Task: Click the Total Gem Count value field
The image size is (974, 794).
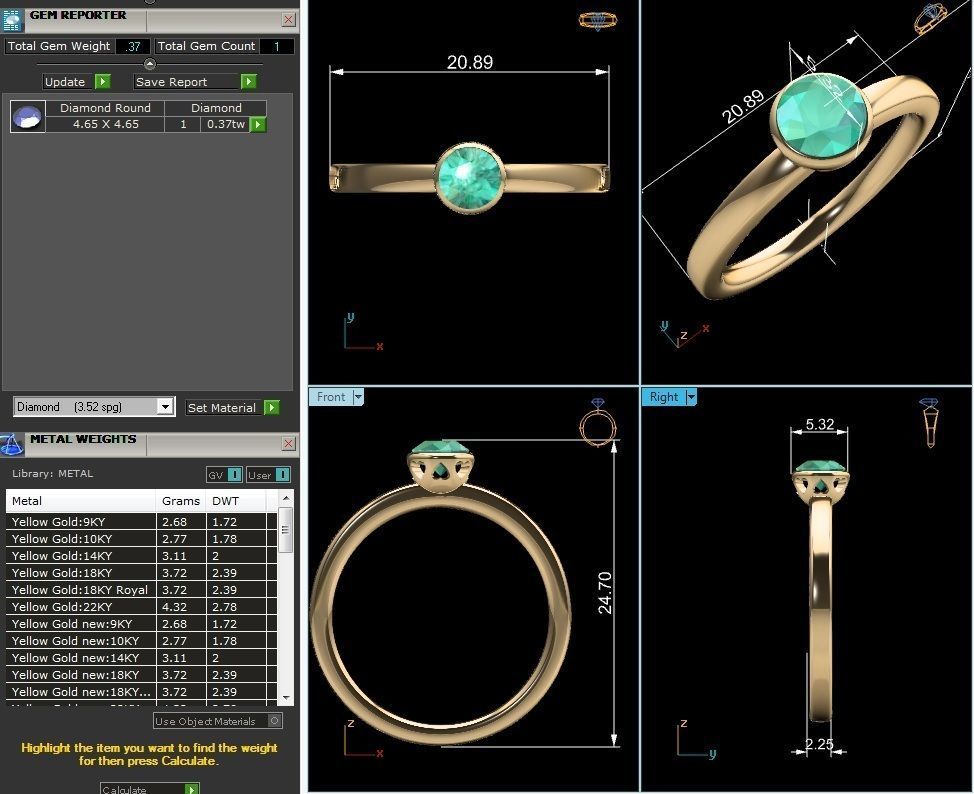Action: 276,46
